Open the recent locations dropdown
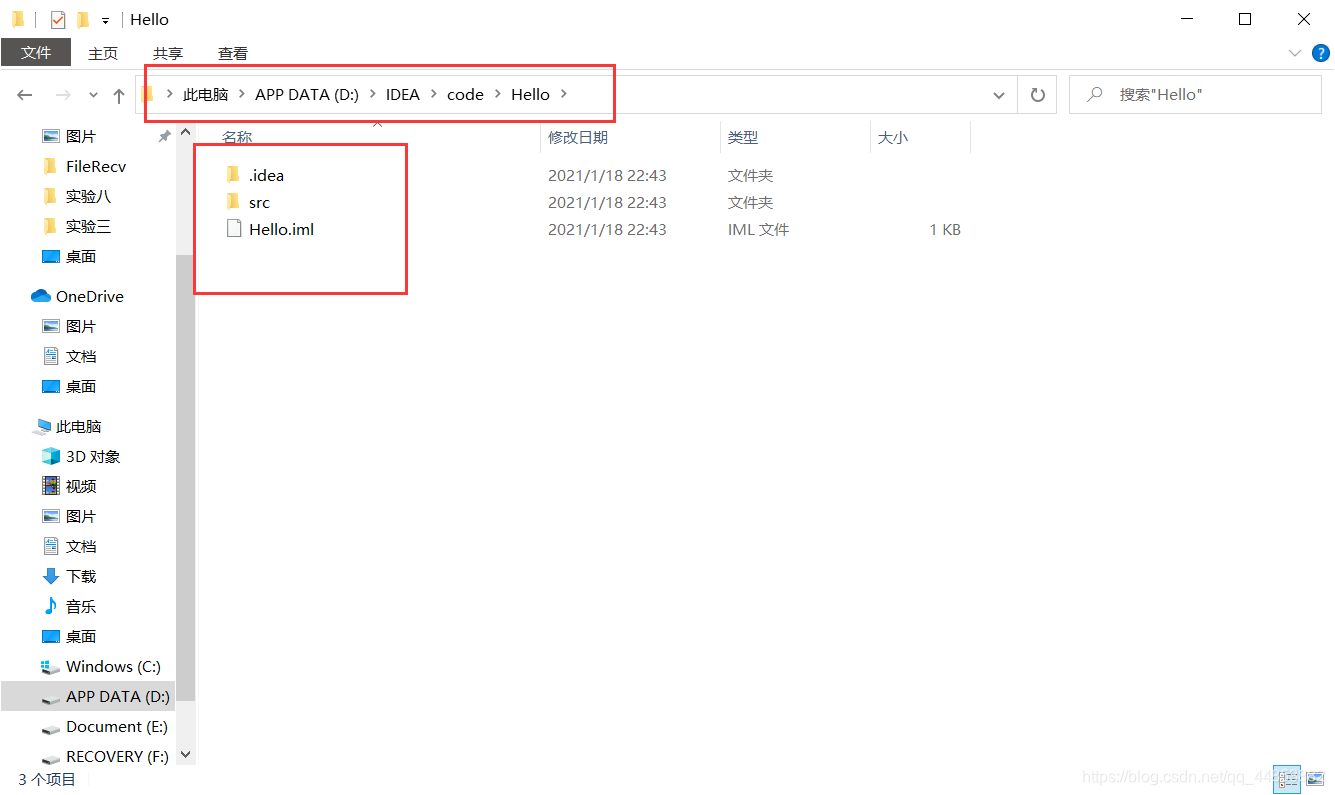1335x795 pixels. (x=93, y=95)
